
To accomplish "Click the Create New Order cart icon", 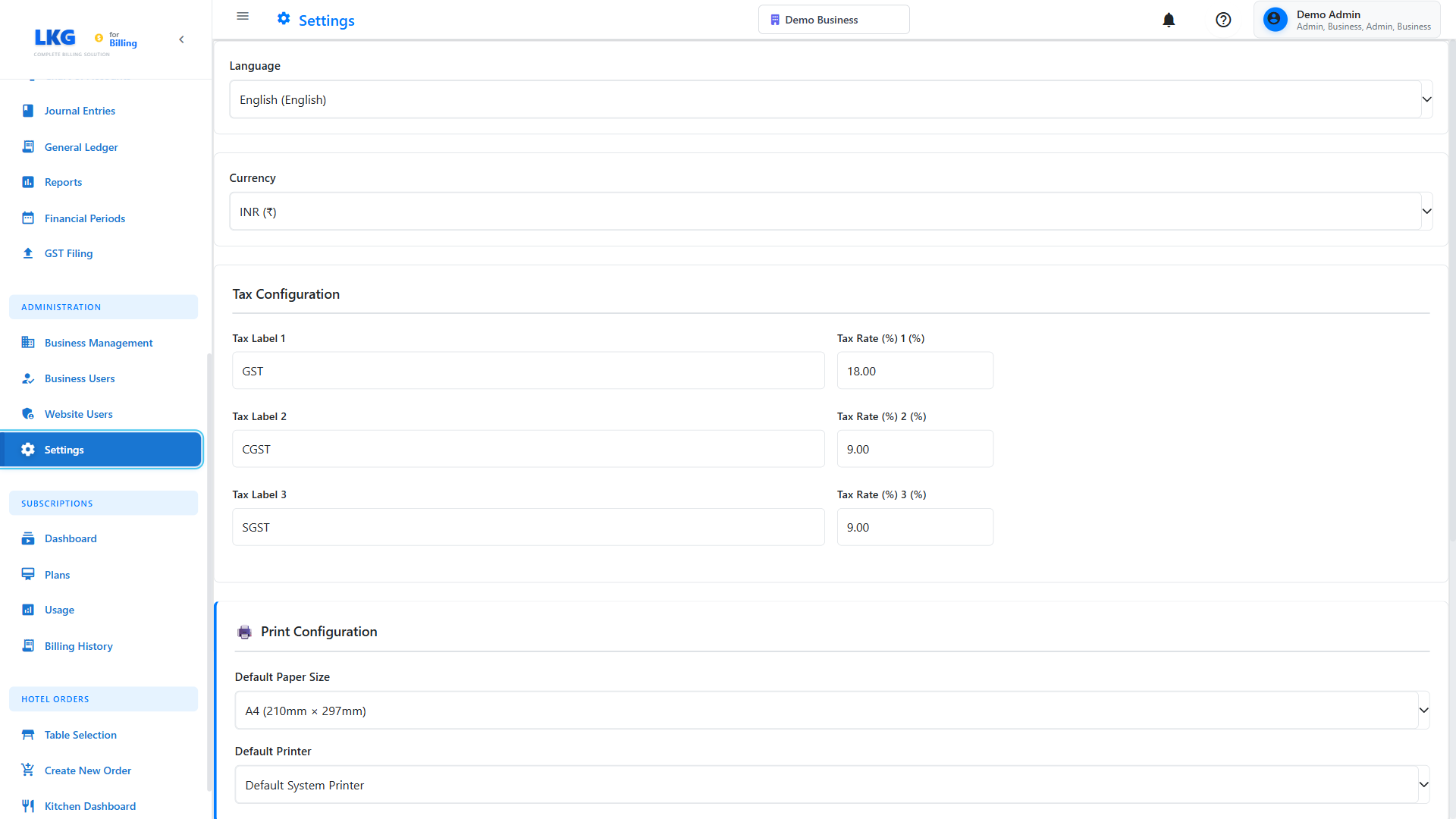I will [x=28, y=770].
